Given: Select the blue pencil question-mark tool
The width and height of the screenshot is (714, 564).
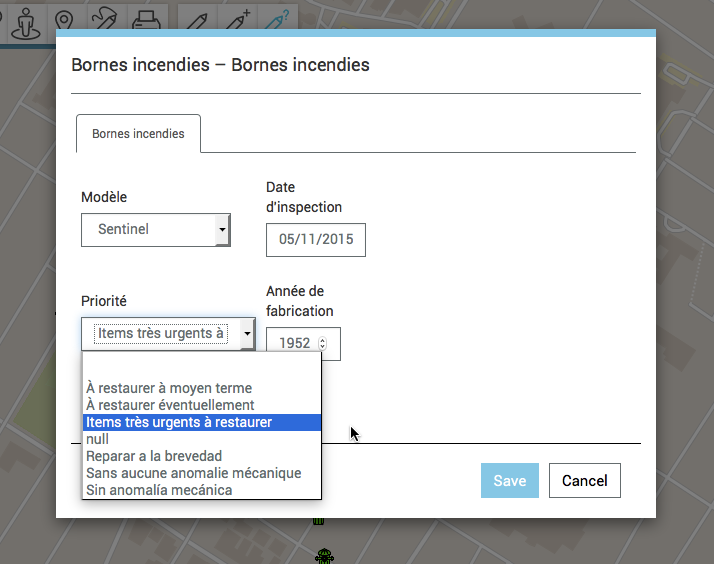Looking at the screenshot, I should pyautogui.click(x=277, y=20).
